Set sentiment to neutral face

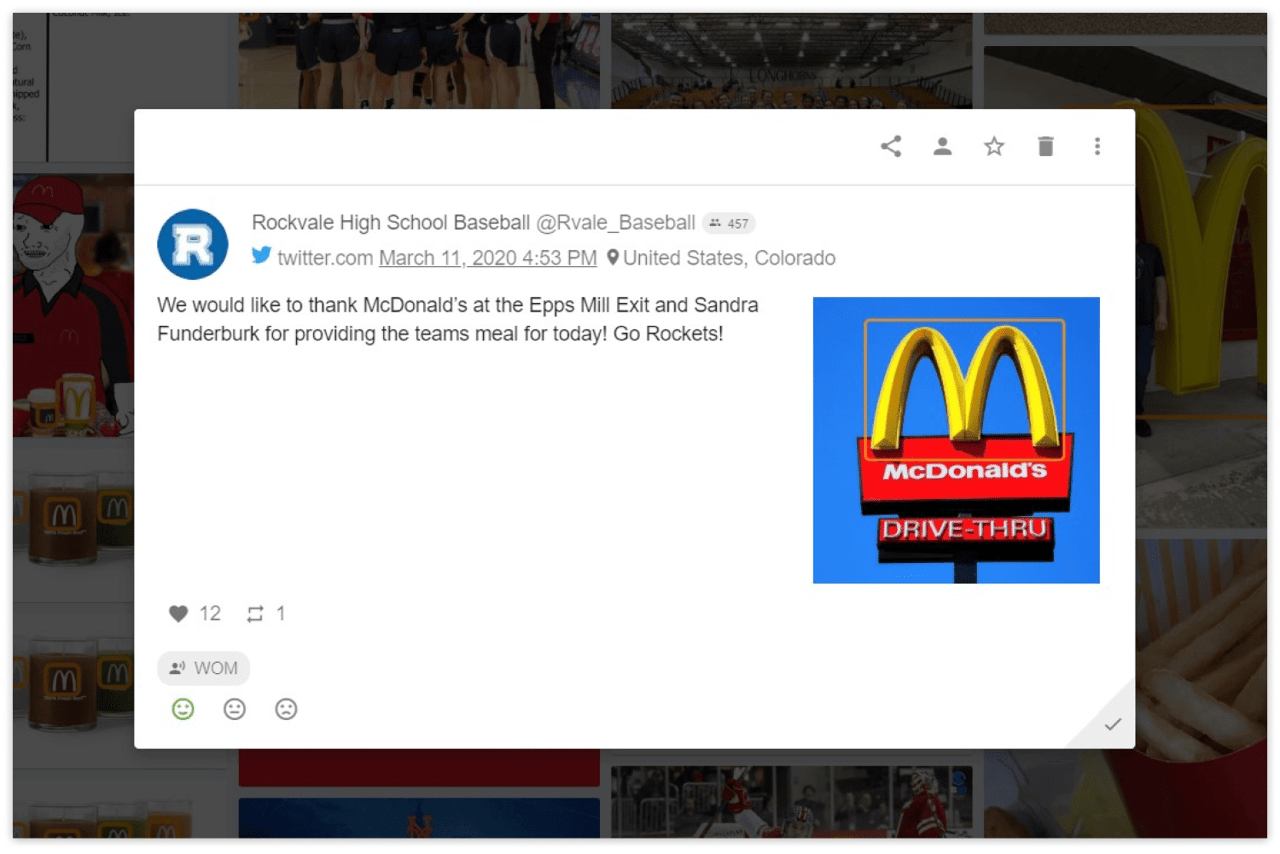click(x=235, y=709)
